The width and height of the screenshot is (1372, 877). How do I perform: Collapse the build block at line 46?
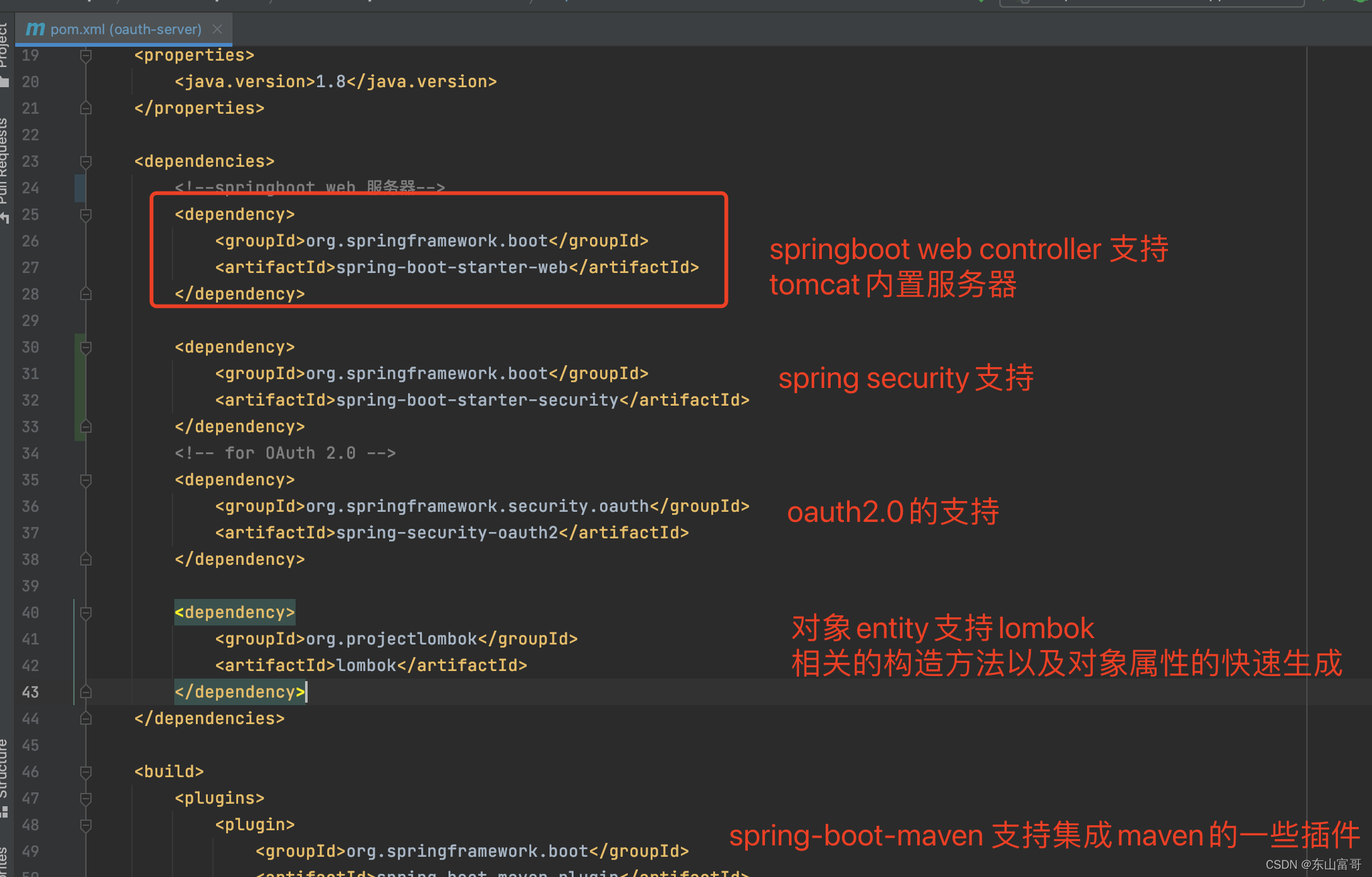[86, 772]
